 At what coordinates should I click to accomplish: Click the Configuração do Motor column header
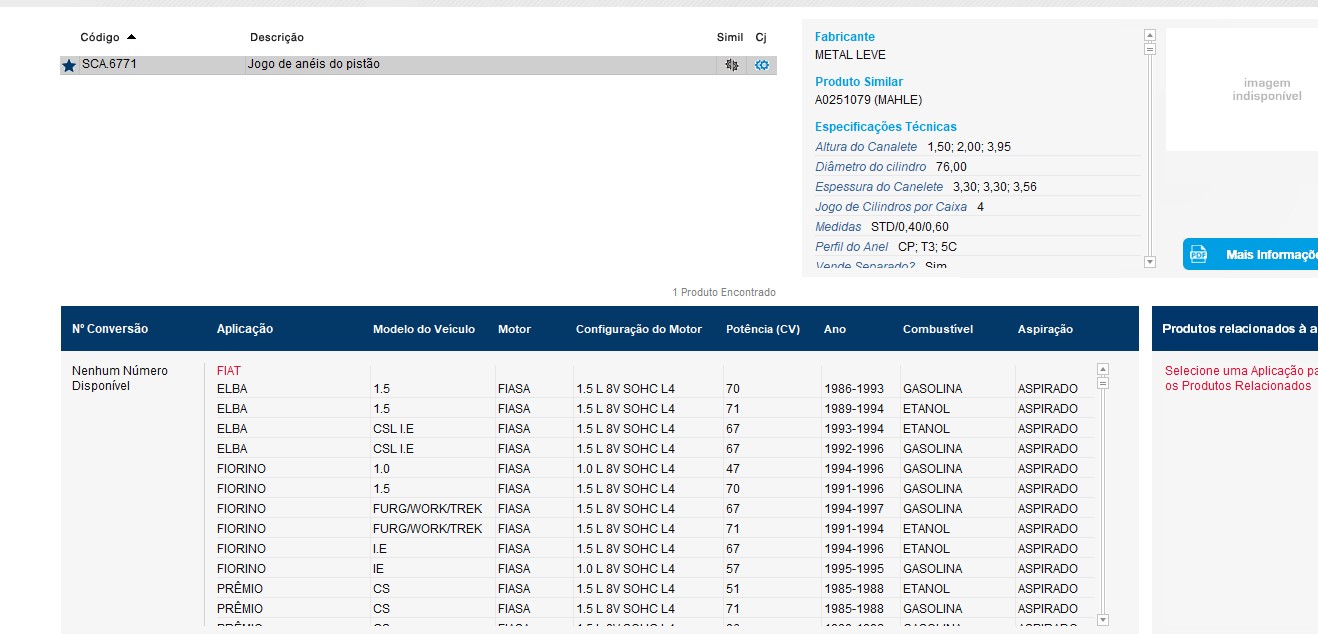pos(639,329)
